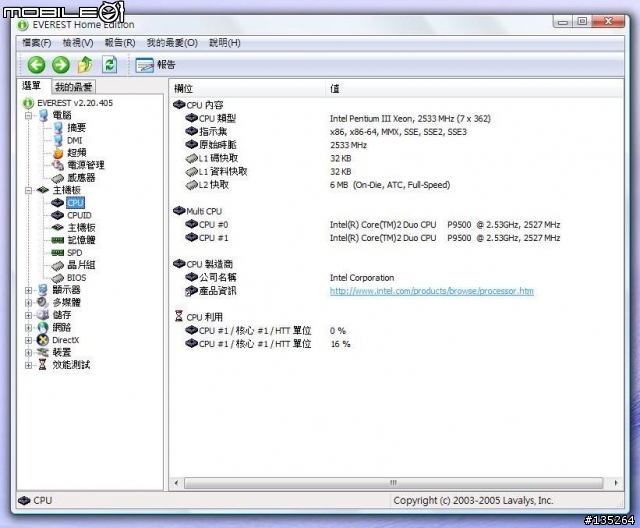
Task: Click the computer icon beside 電腦
Action: pos(43,115)
